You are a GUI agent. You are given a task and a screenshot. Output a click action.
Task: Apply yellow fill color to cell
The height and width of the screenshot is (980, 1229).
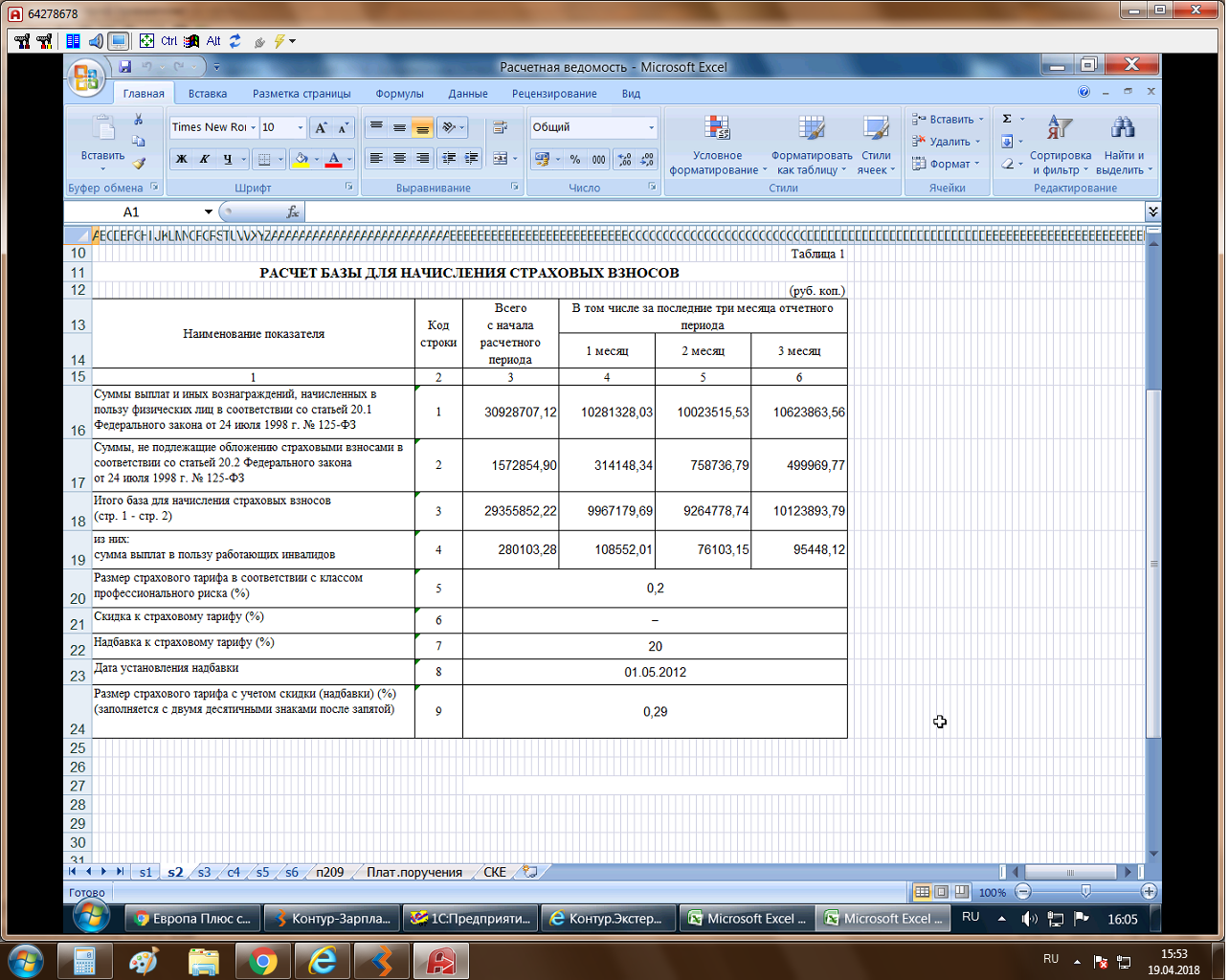pyautogui.click(x=301, y=159)
